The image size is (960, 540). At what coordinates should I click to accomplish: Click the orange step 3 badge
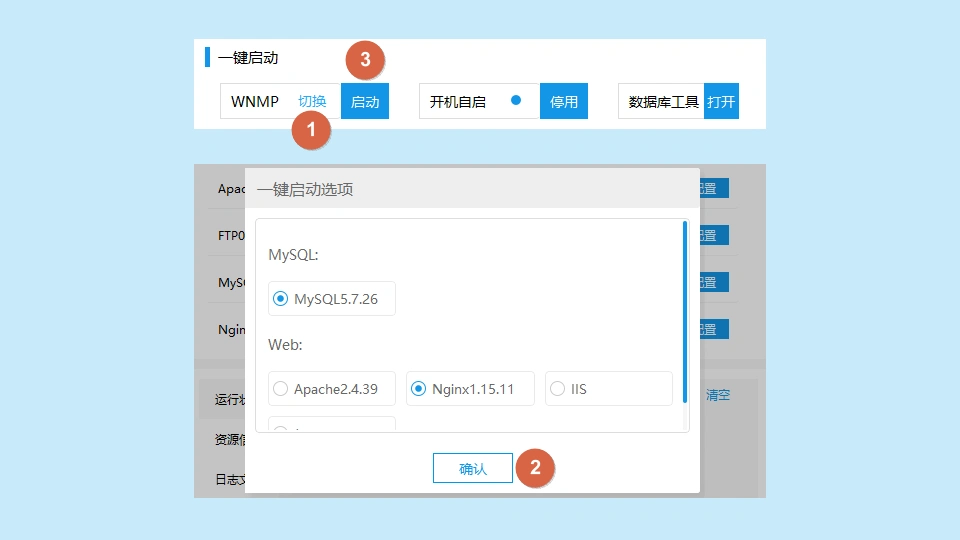tap(365, 60)
